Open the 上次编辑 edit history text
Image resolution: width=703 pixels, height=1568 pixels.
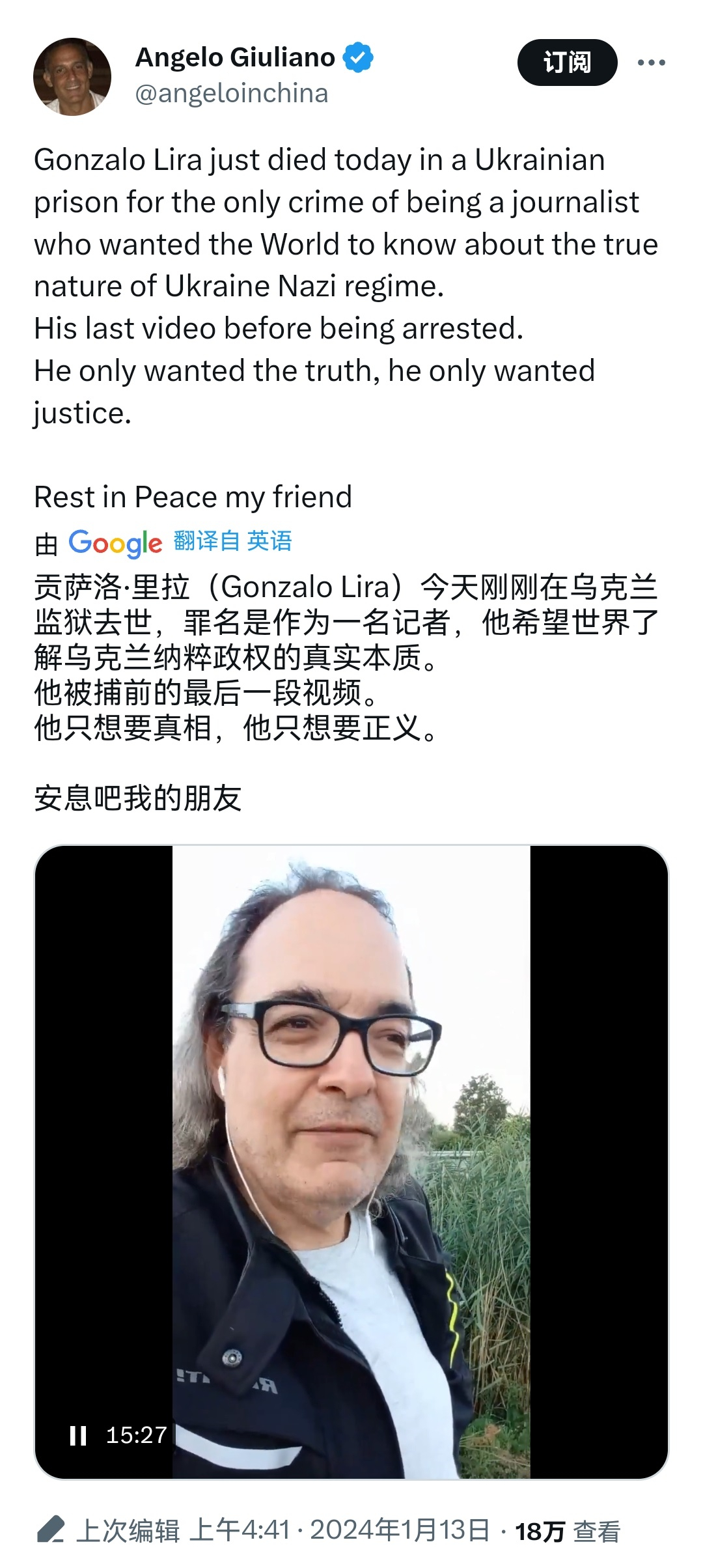tap(128, 1530)
